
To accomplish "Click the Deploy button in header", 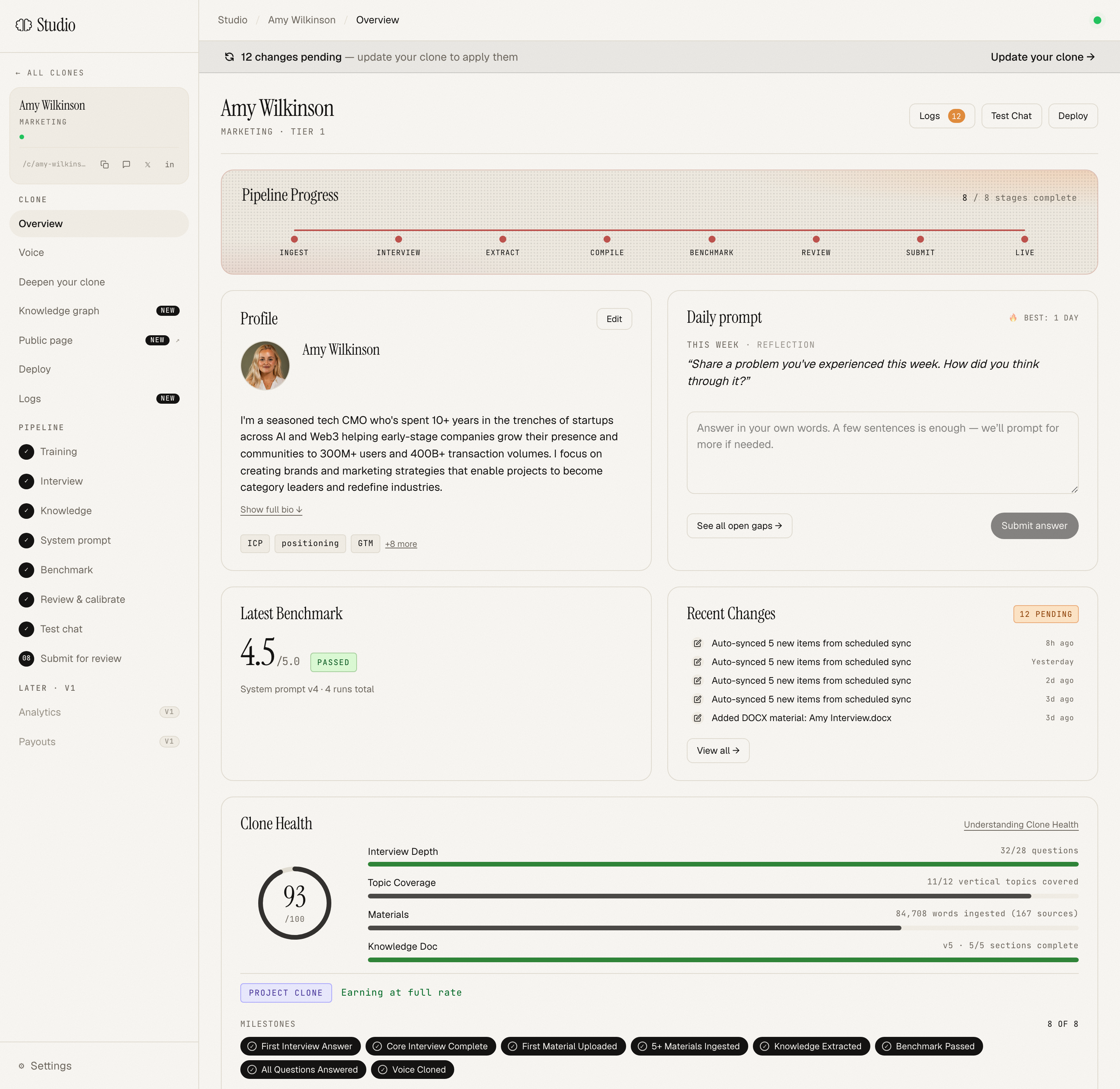I will click(x=1073, y=116).
